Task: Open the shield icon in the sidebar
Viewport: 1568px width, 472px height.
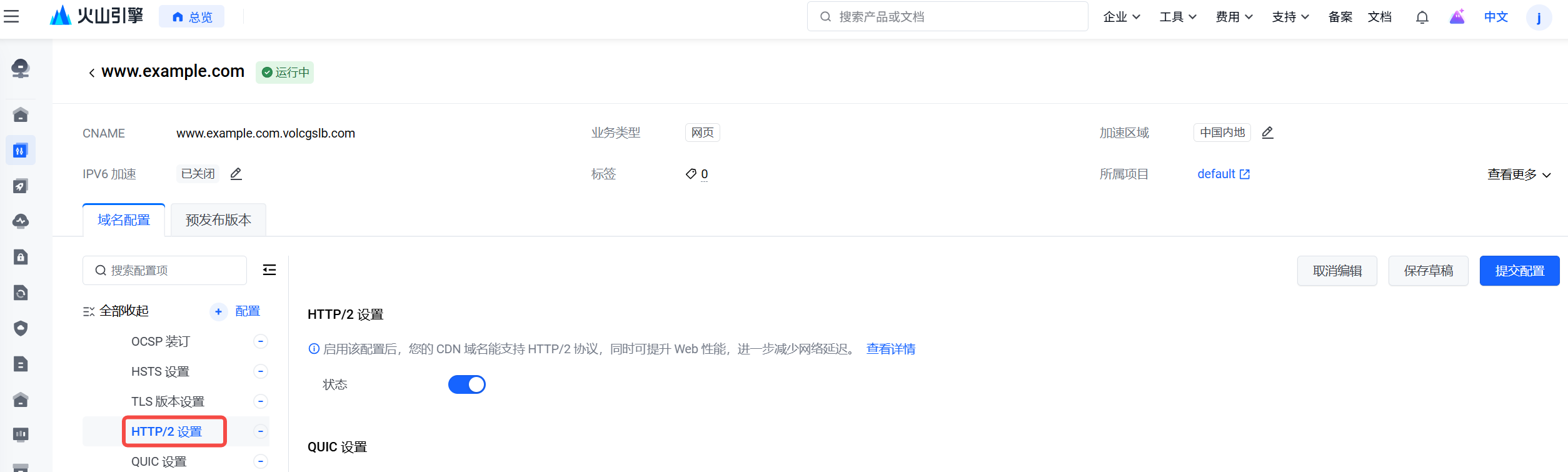Action: [21, 328]
